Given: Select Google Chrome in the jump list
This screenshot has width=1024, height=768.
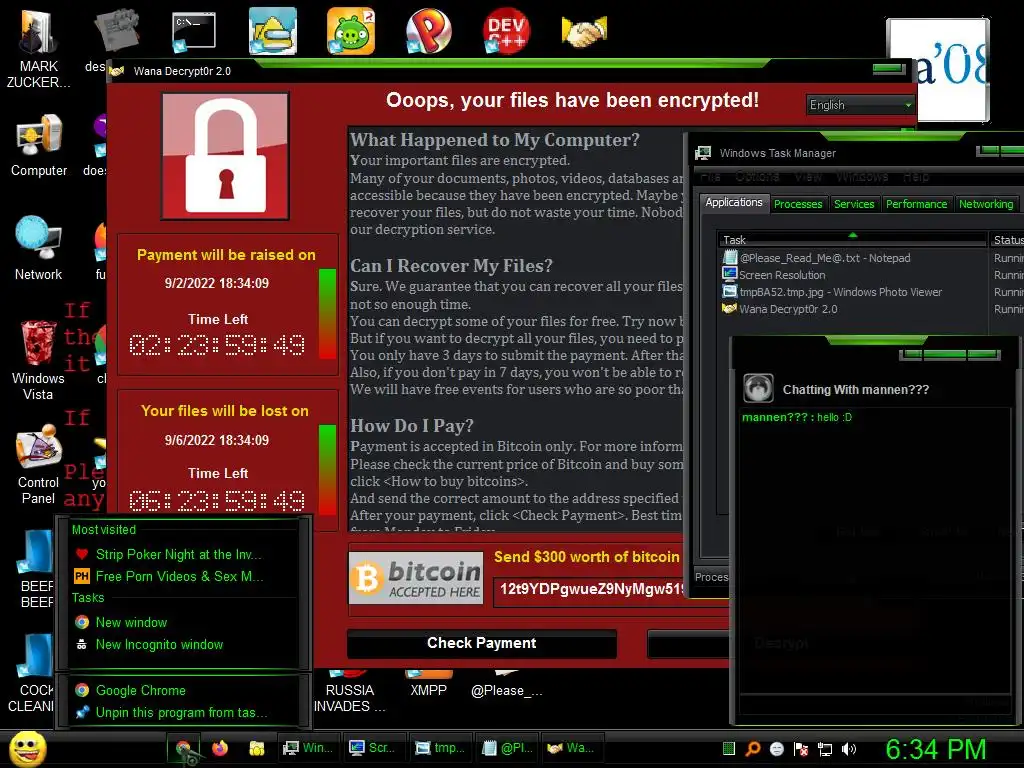Looking at the screenshot, I should (x=185, y=690).
